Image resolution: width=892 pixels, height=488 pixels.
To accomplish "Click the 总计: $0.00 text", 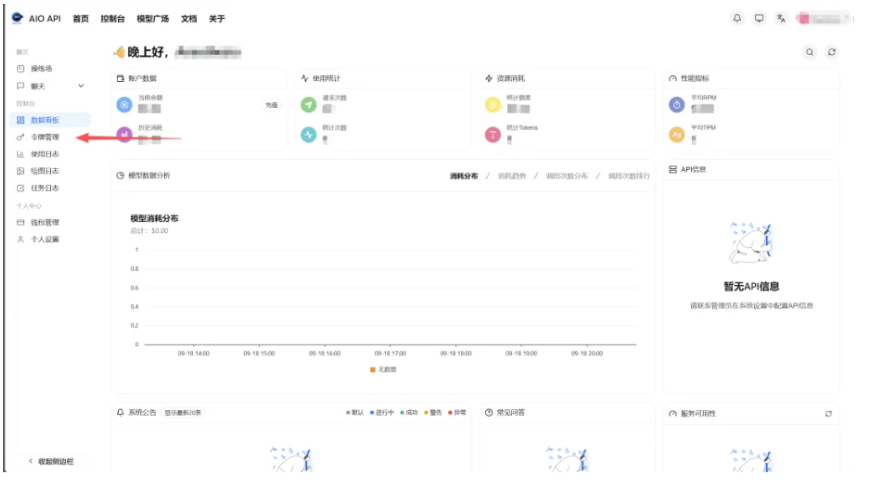I will coord(149,231).
